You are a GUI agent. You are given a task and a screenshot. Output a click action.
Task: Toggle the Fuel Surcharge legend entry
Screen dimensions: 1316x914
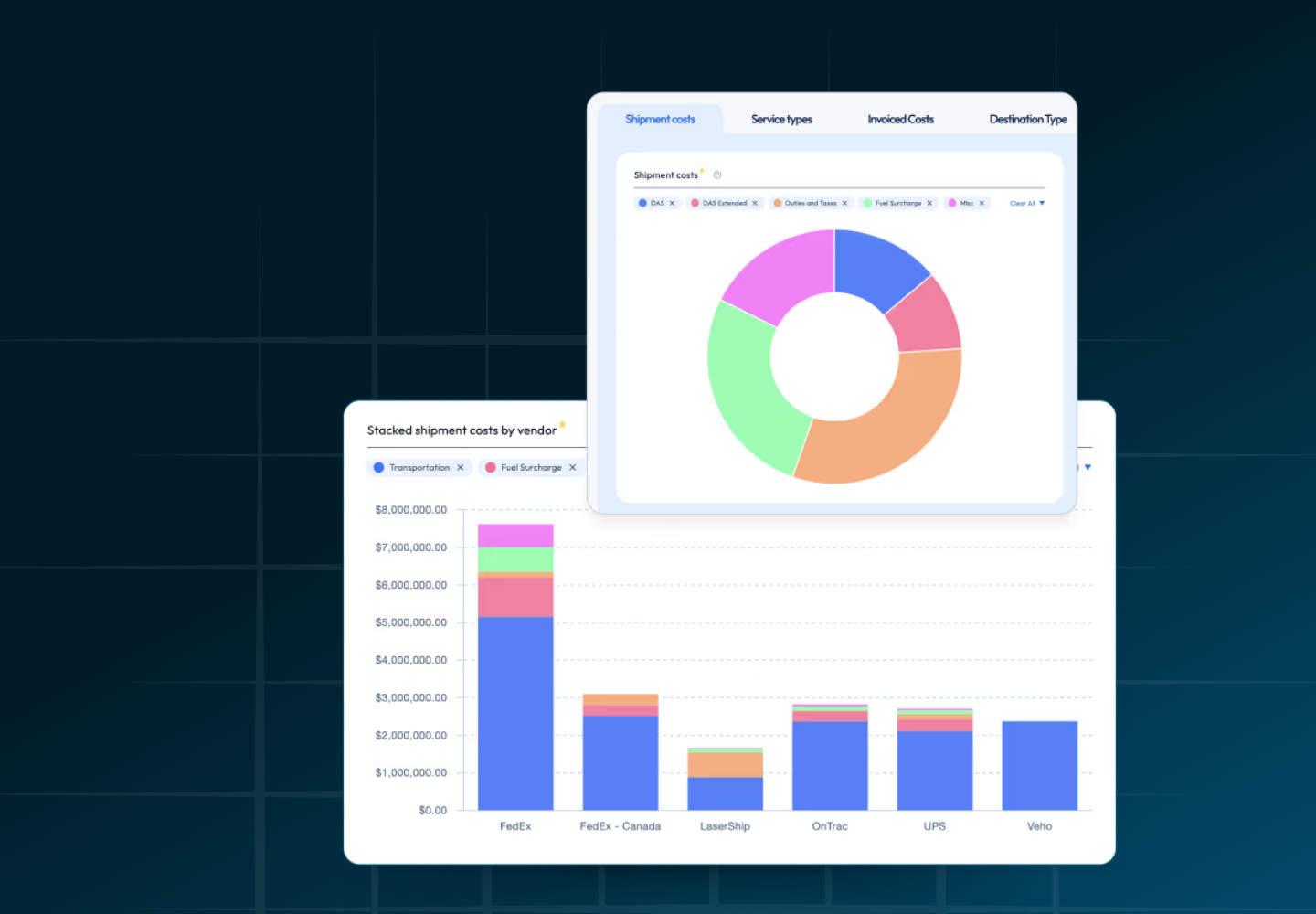click(x=900, y=203)
